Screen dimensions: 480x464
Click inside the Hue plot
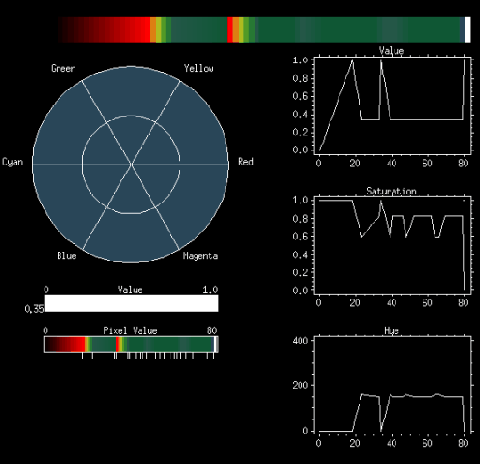click(392, 384)
